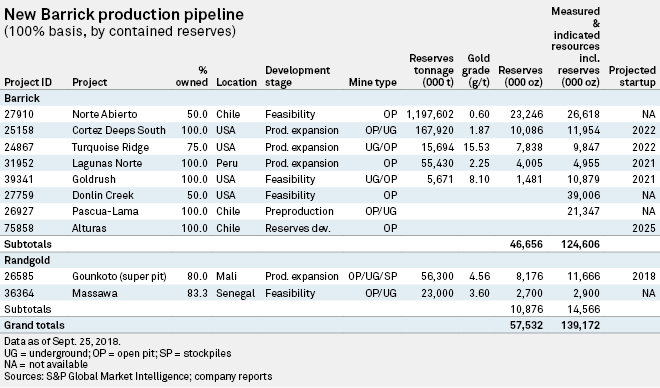Screen dimensions: 660x388
Task: Click the Norte Abierto project name
Action: click(x=105, y=114)
